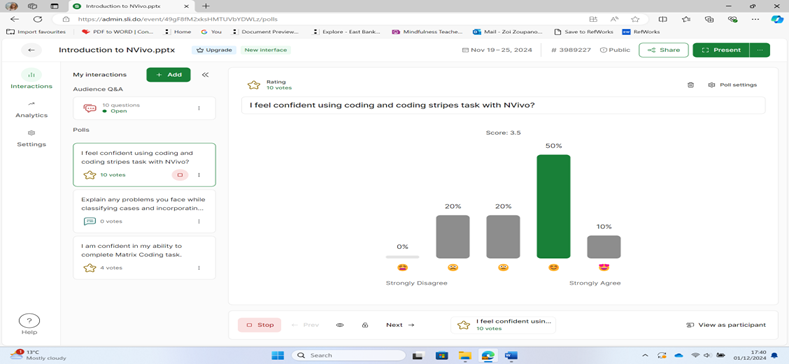The width and height of the screenshot is (789, 364).
Task: Open Poll settings gear
Action: 732,85
